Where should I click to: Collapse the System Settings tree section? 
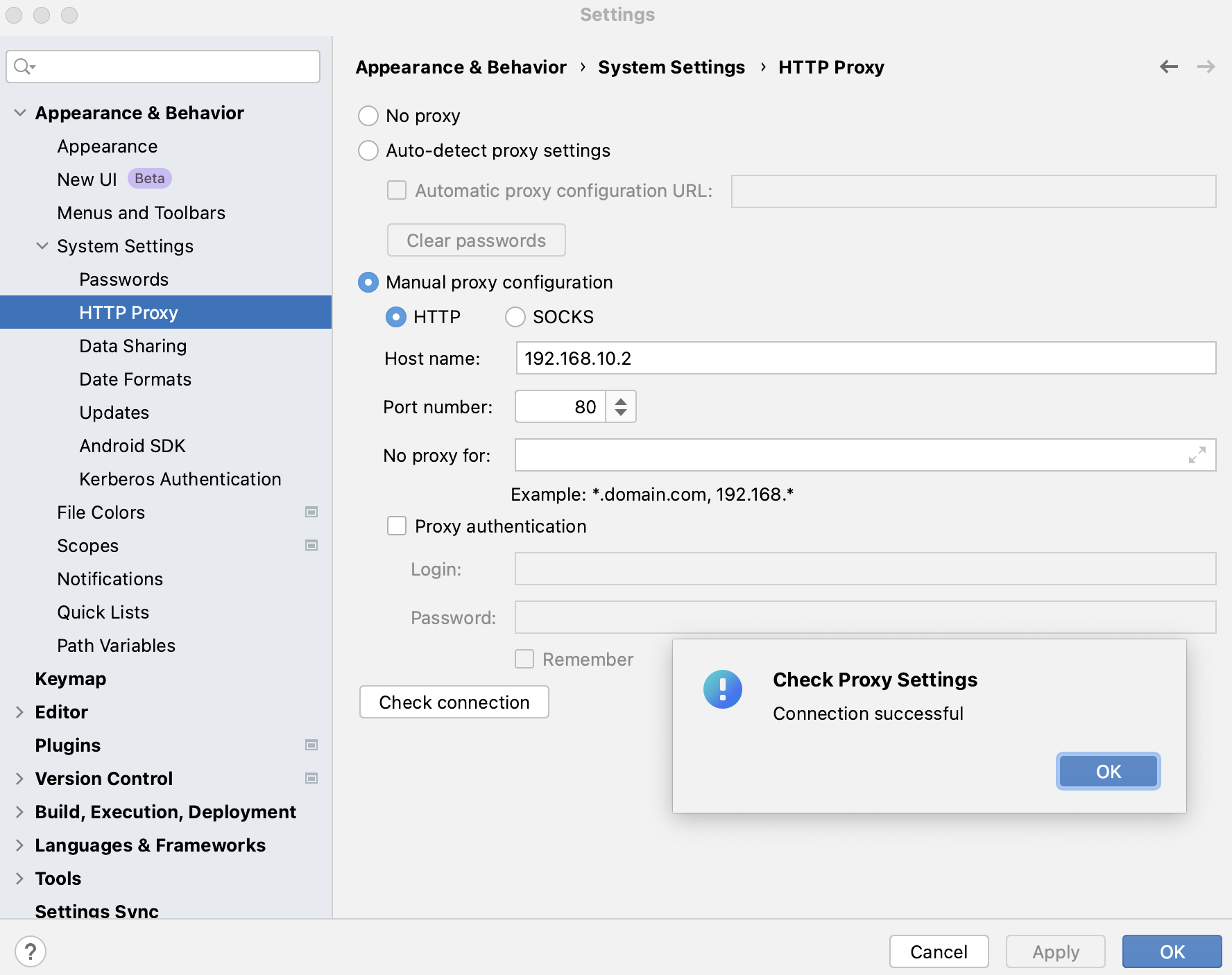[42, 246]
